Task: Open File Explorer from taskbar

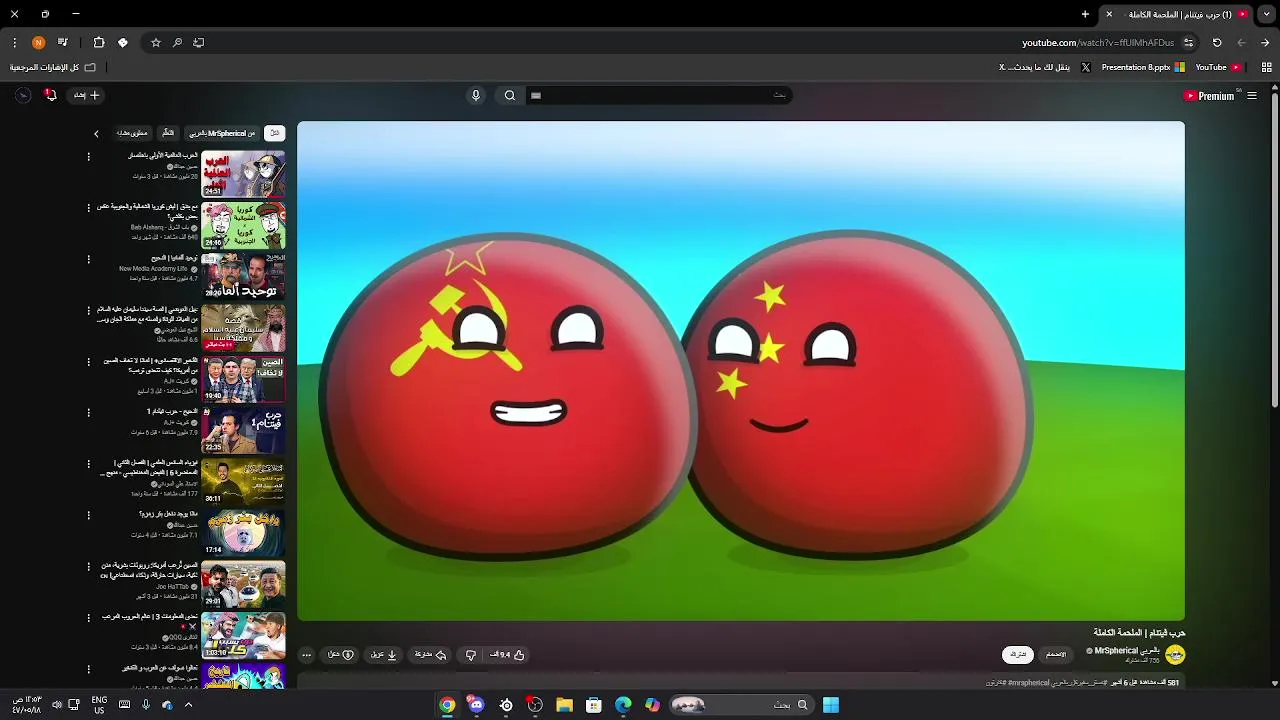Action: point(564,705)
